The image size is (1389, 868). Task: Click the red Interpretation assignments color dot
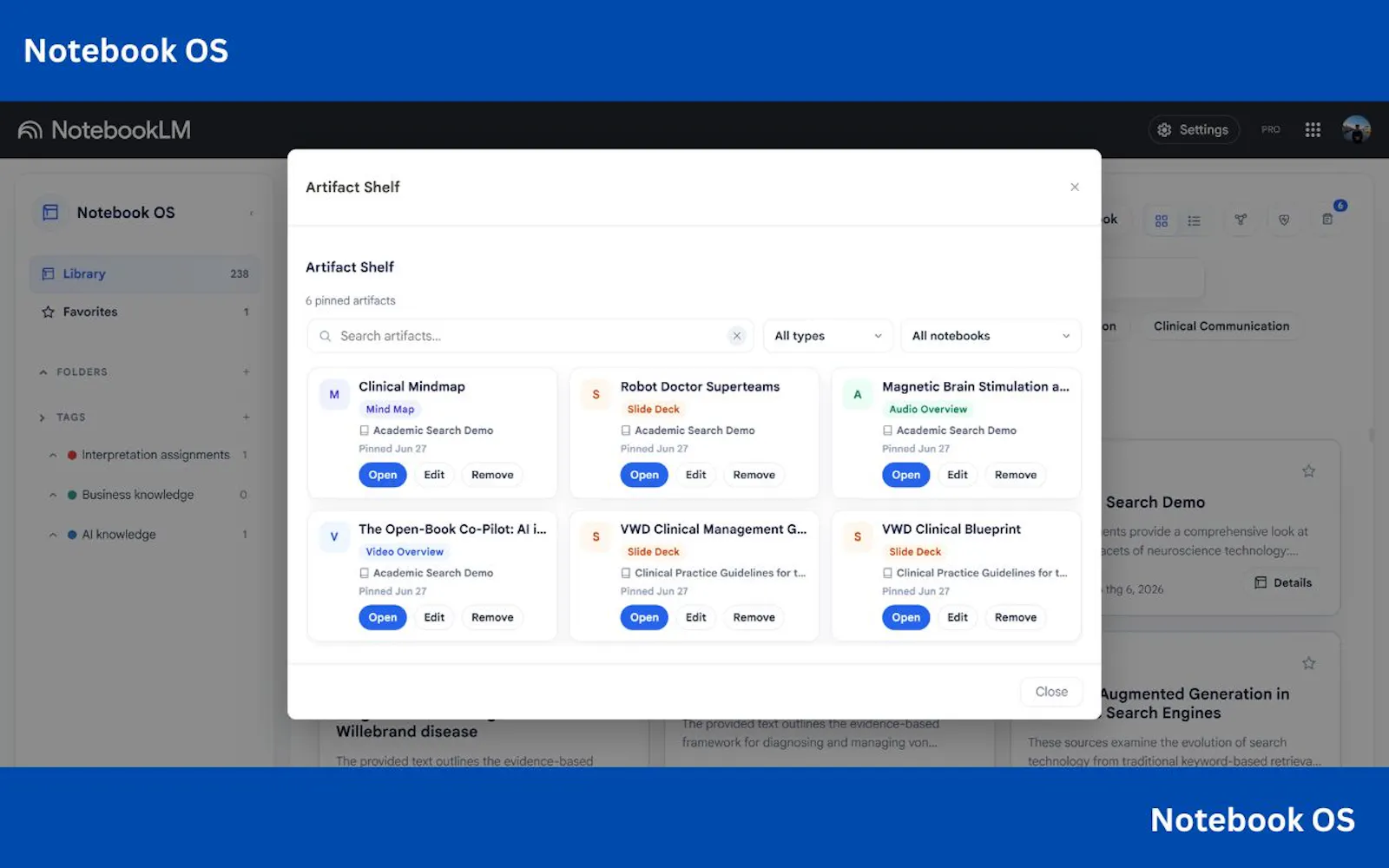tap(72, 455)
